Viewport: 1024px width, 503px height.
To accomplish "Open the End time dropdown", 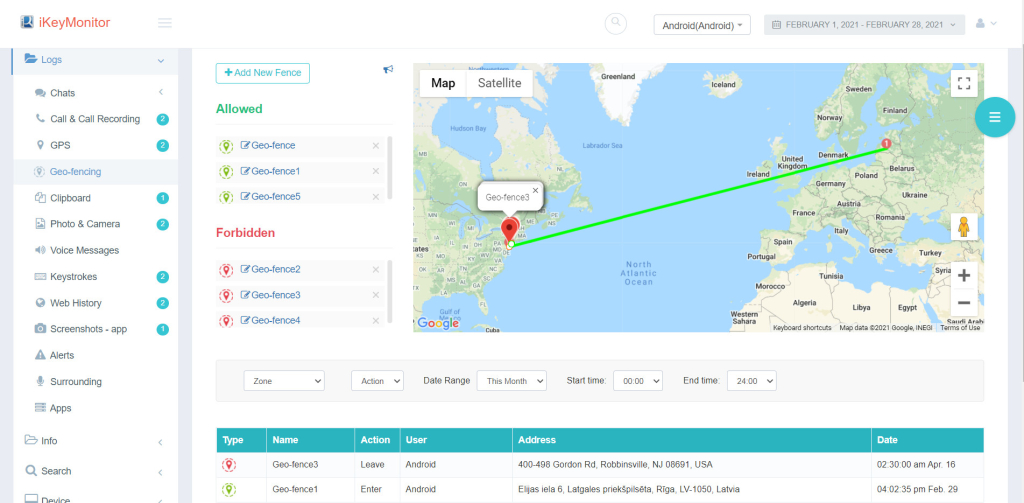I will pos(752,381).
